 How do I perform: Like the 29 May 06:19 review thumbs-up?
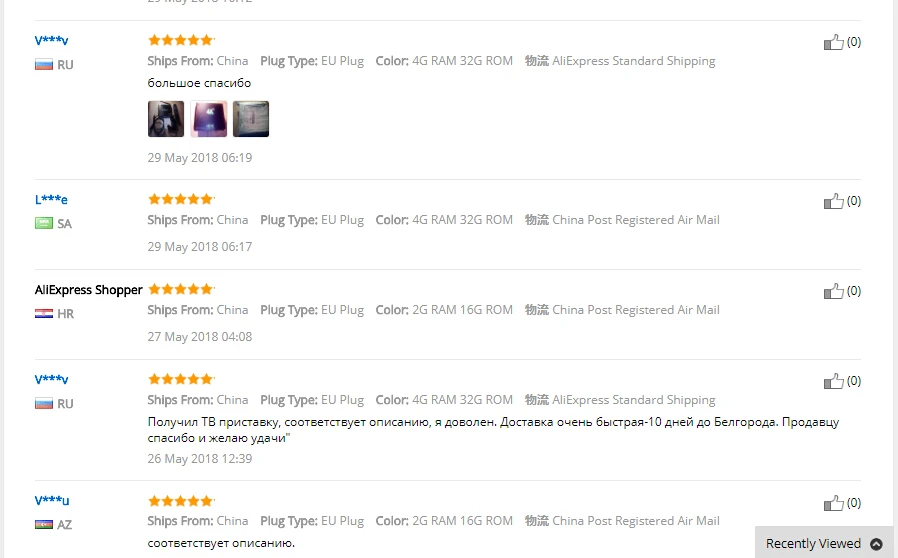tap(833, 42)
